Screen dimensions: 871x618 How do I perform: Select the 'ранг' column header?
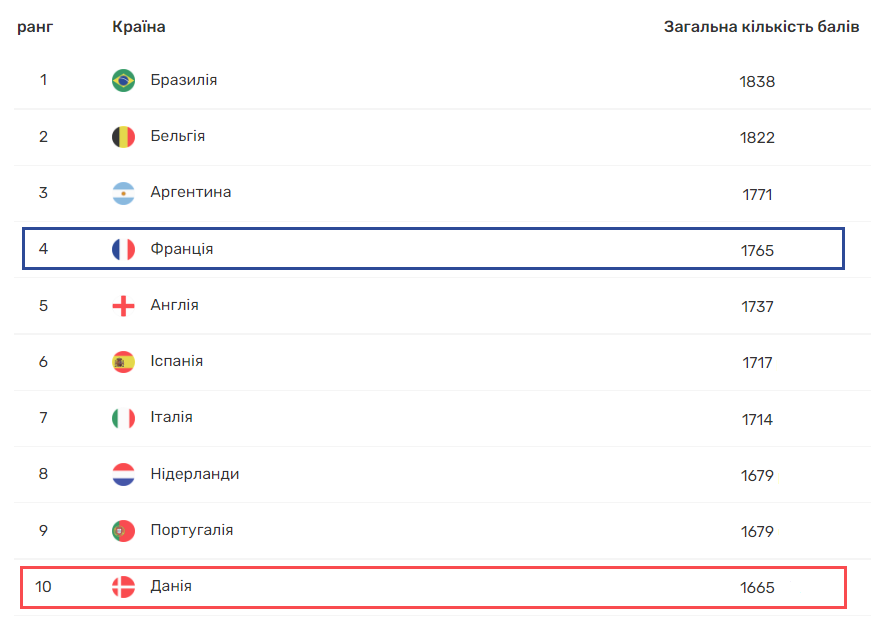[x=35, y=27]
